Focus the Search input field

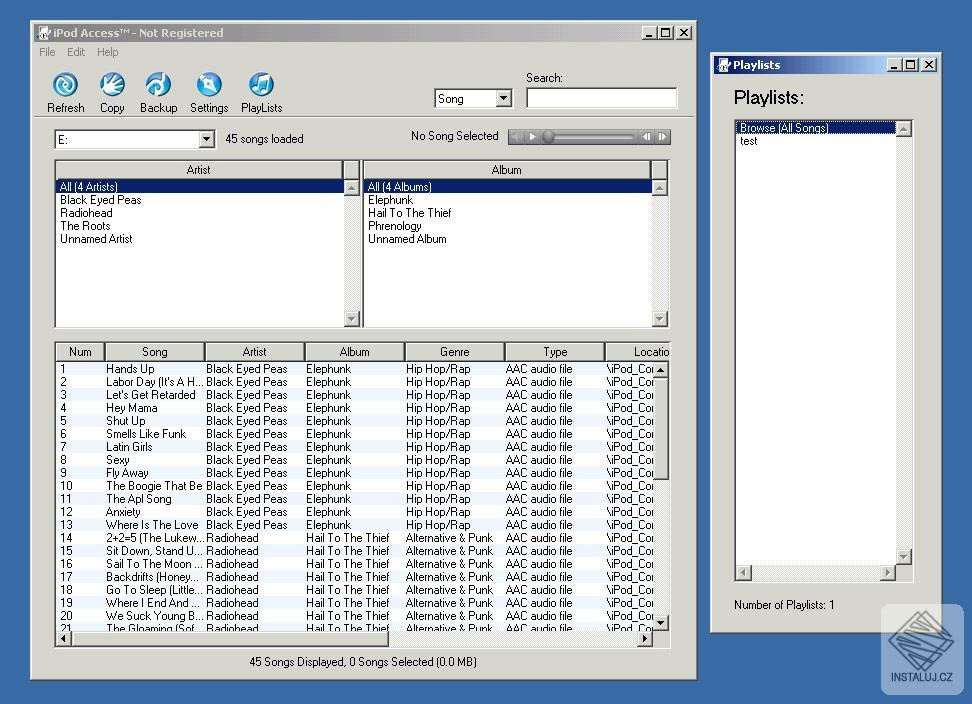coord(601,98)
